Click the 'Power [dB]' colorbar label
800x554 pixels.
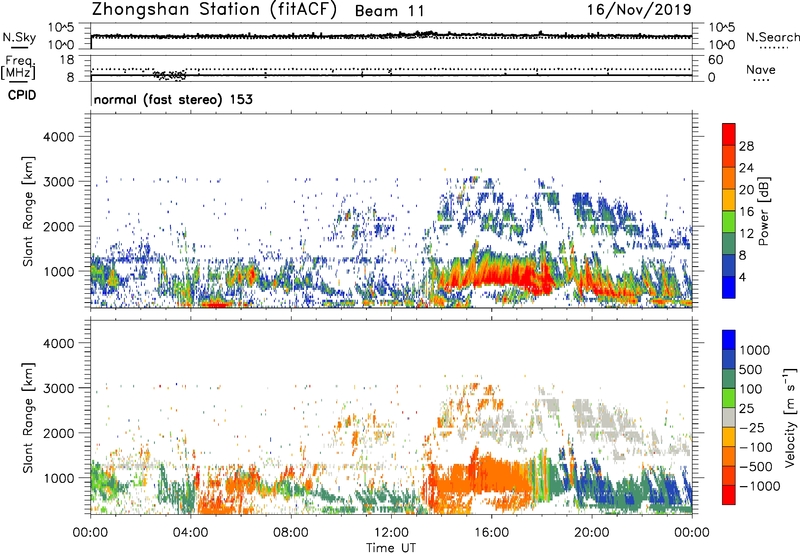click(764, 211)
